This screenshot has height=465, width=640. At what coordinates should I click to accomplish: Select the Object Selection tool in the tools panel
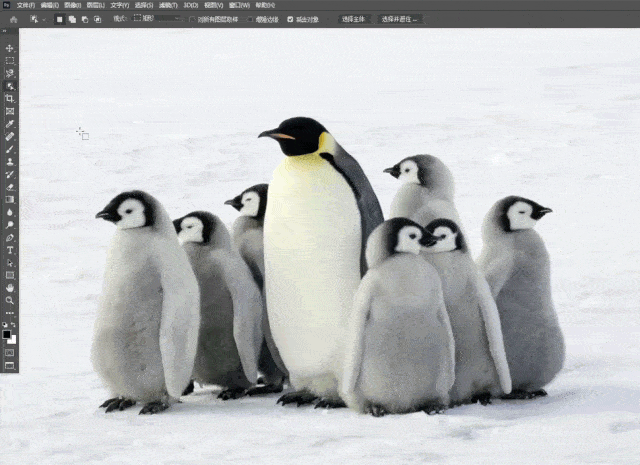(9, 86)
